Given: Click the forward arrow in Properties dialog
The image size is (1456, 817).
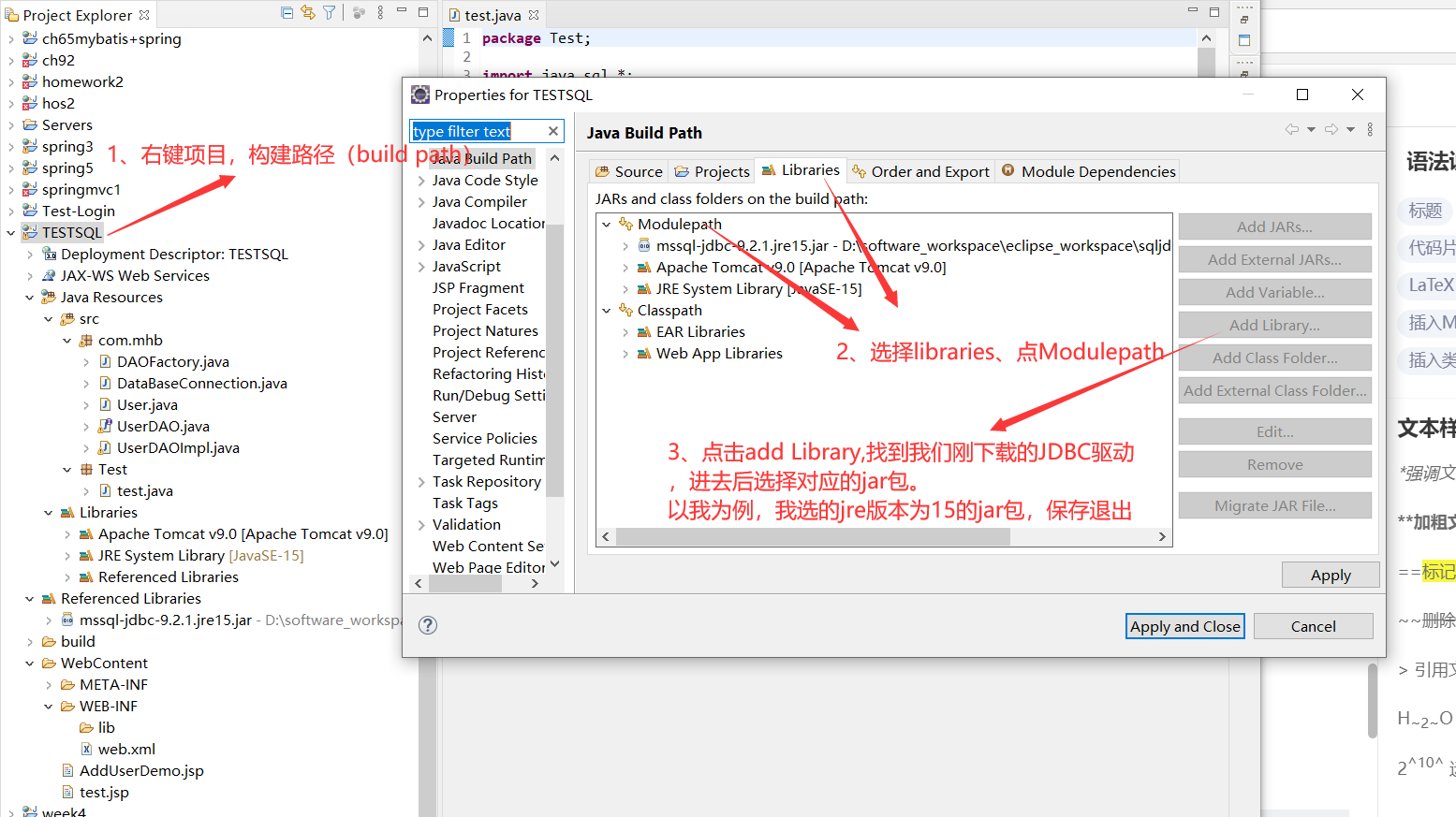Looking at the screenshot, I should tap(1331, 129).
